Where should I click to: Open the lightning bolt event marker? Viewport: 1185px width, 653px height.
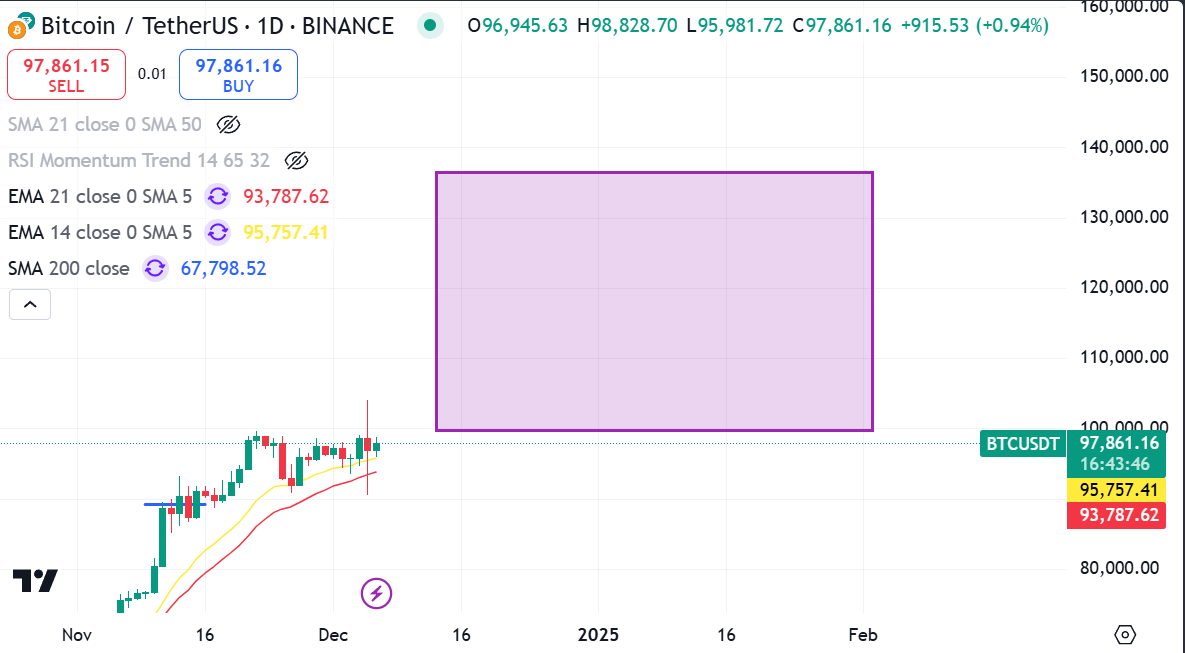click(376, 594)
